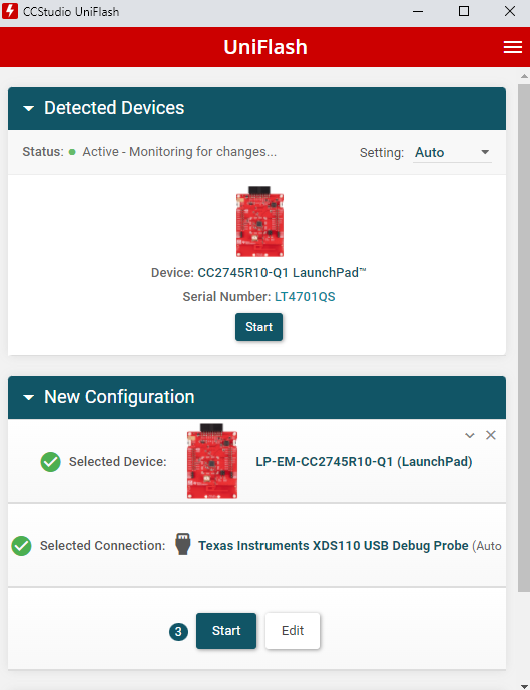Viewport: 530px width, 690px height.
Task: Click Texas Instruments XDS110 USB Debug Probe text
Action: [x=333, y=546]
